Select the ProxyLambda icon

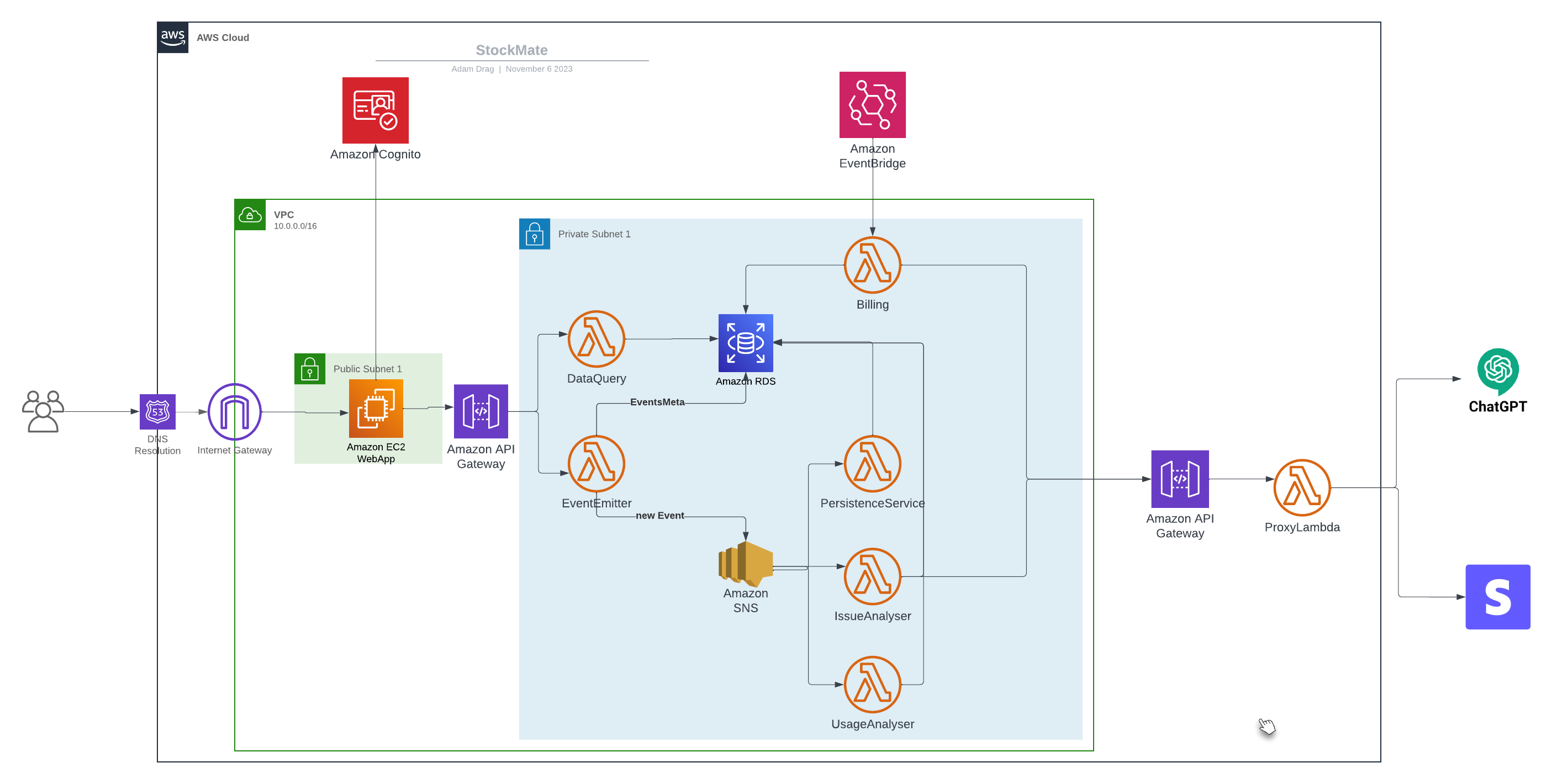(x=1302, y=488)
